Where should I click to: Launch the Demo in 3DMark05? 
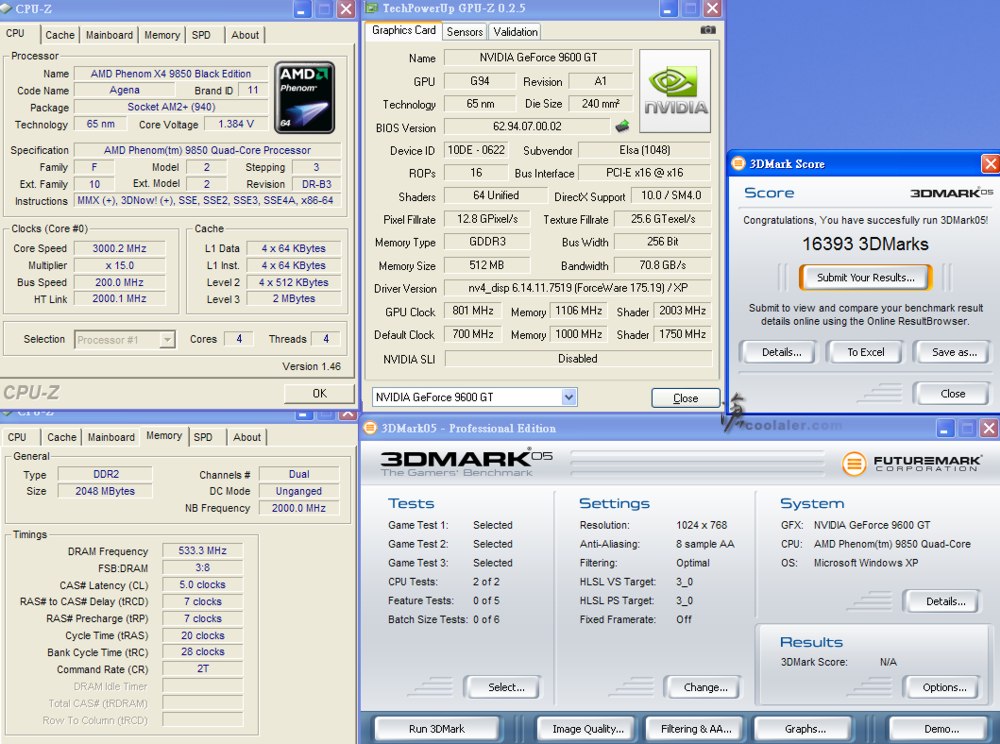click(941, 729)
